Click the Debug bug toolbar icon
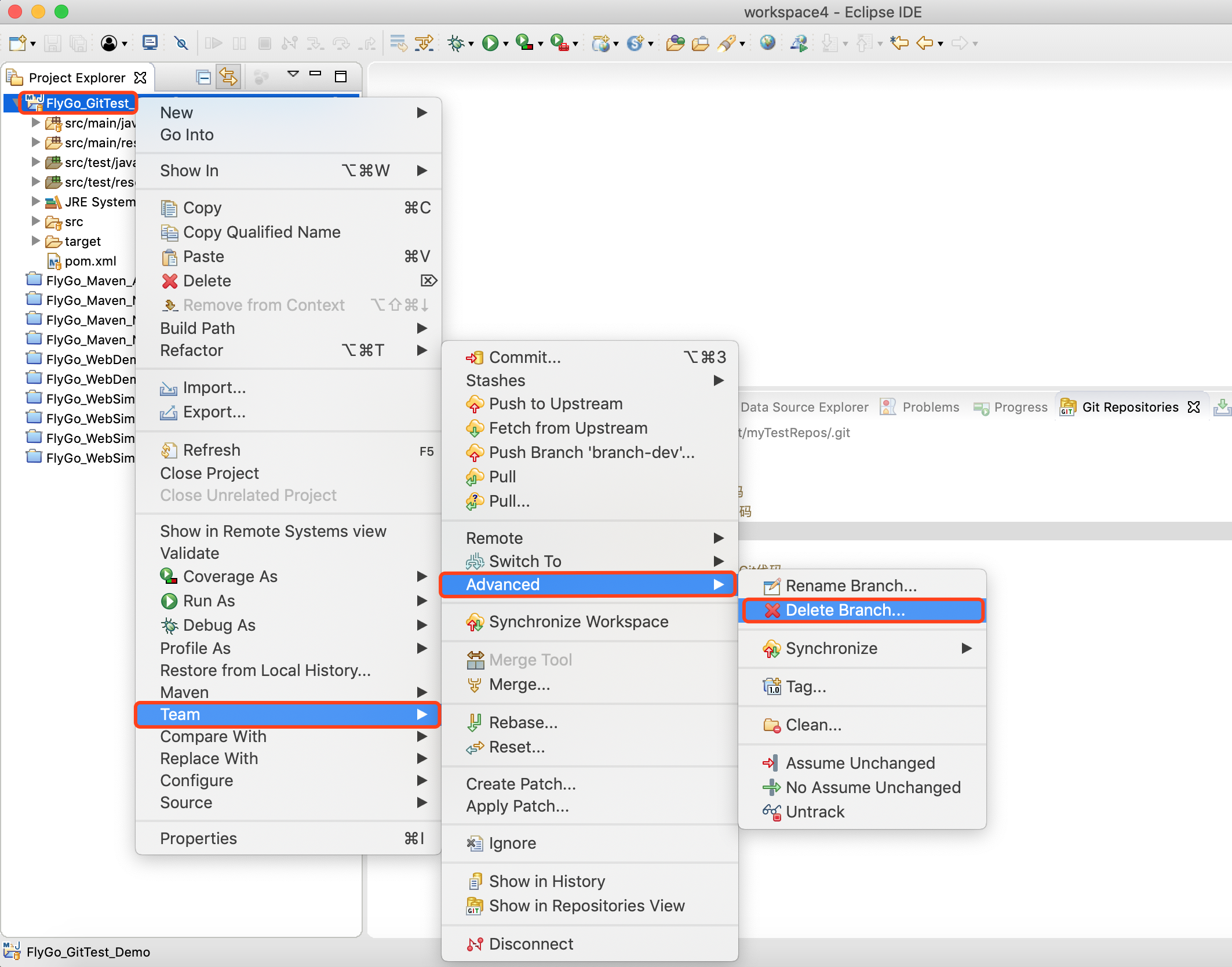1232x967 pixels. point(457,43)
